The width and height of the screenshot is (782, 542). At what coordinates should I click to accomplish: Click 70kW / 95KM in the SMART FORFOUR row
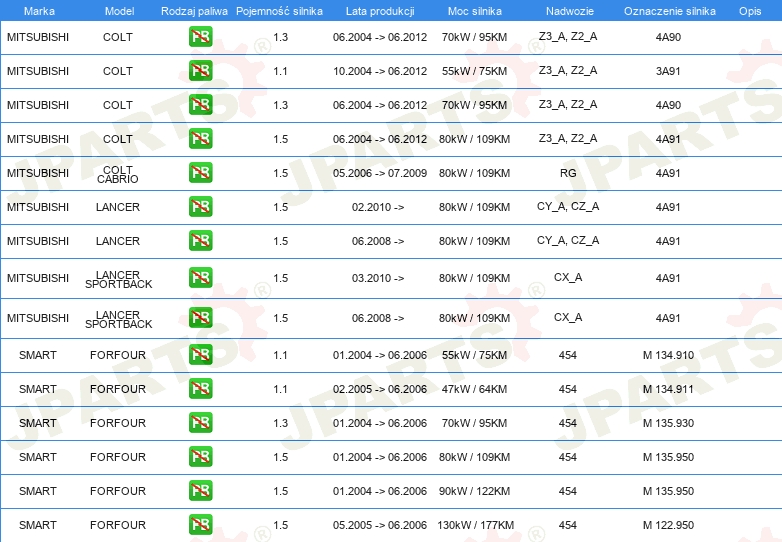tap(474, 423)
